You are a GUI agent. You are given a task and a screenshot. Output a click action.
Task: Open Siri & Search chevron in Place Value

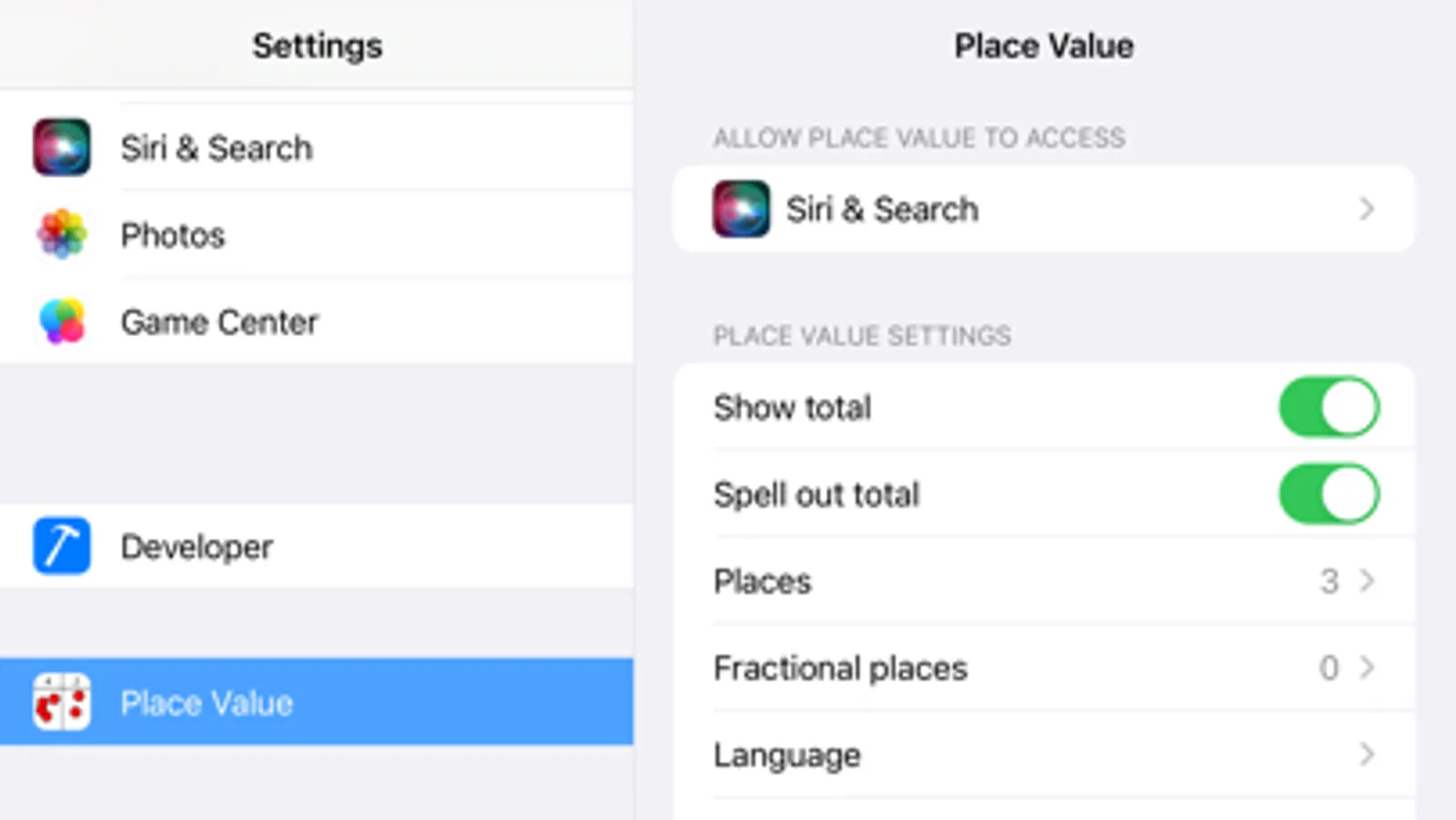click(1366, 209)
